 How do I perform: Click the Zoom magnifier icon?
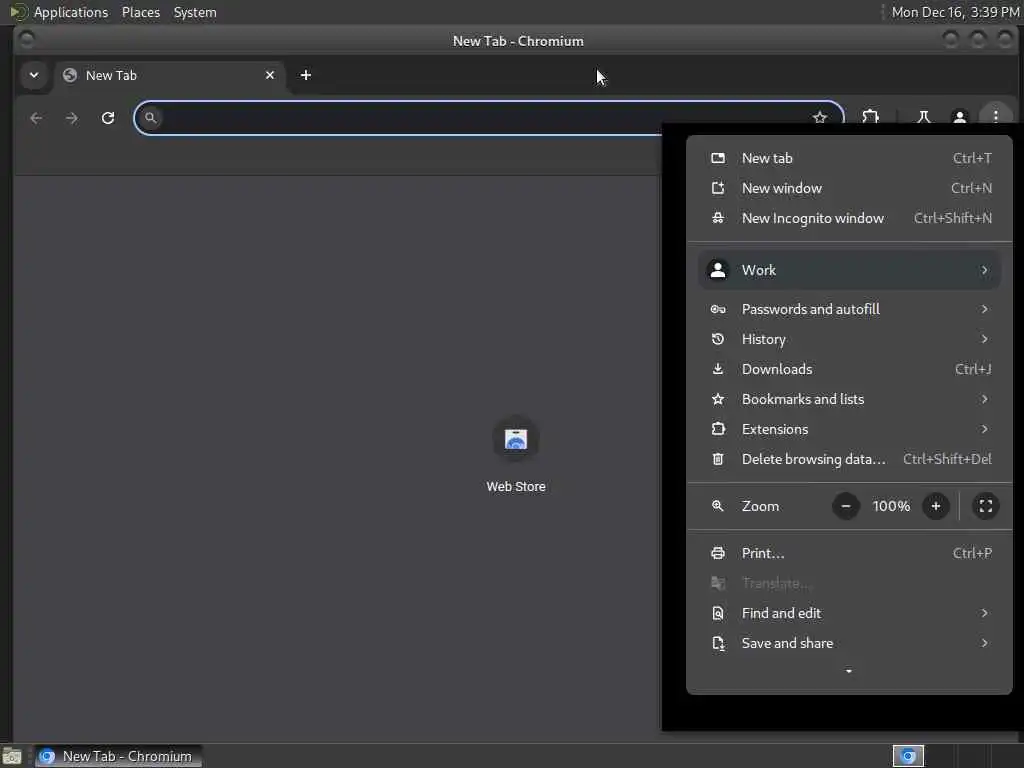[718, 506]
